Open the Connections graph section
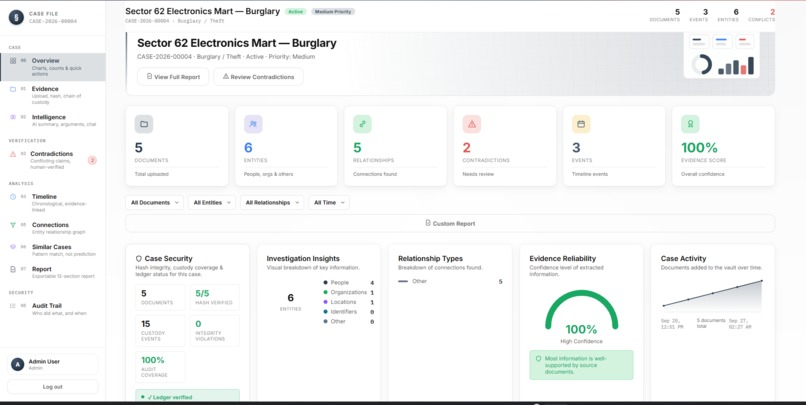Screen dimensions: 806x405 pyautogui.click(x=53, y=228)
